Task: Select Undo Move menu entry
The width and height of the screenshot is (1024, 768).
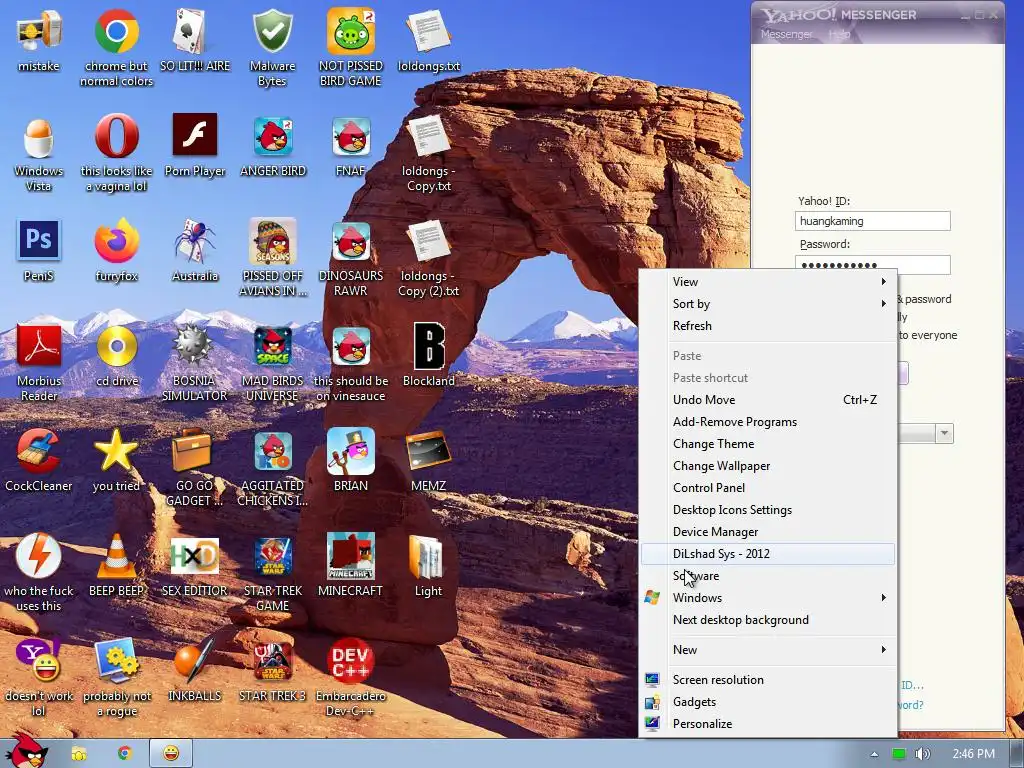Action: (768, 400)
